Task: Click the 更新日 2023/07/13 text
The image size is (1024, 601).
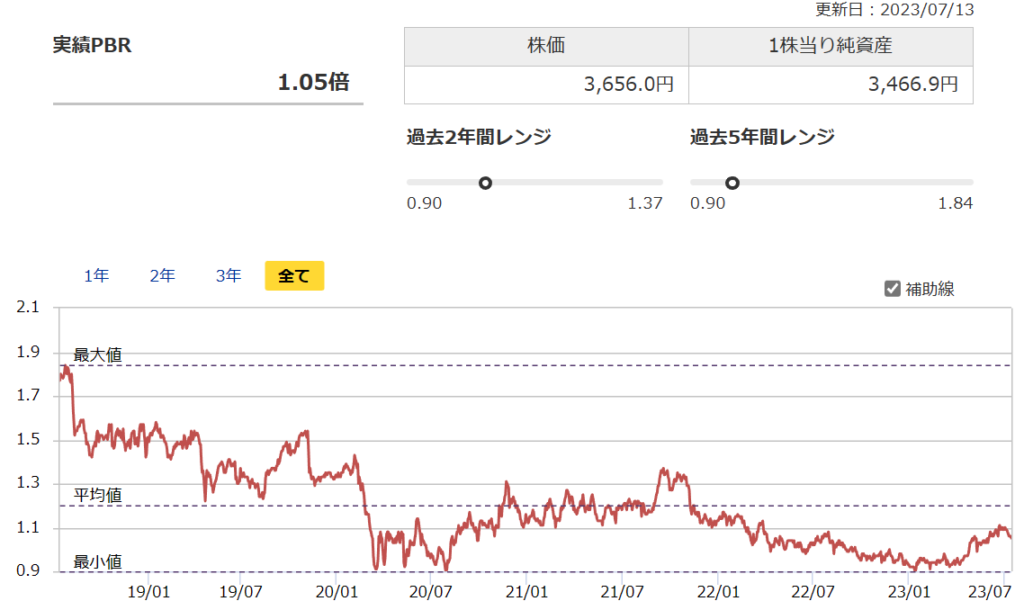Action: point(895,10)
